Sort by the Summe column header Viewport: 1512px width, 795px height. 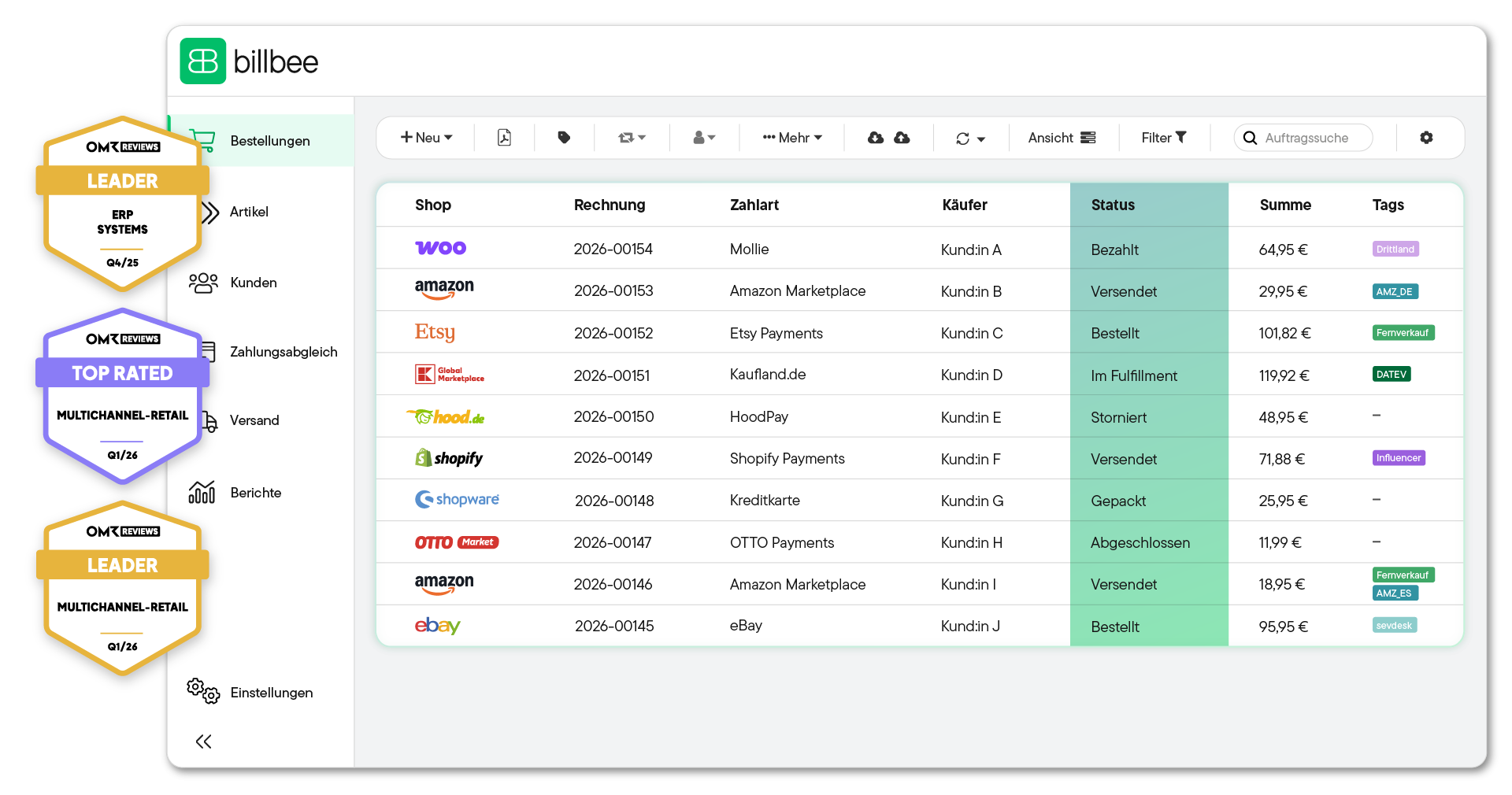coord(1285,205)
